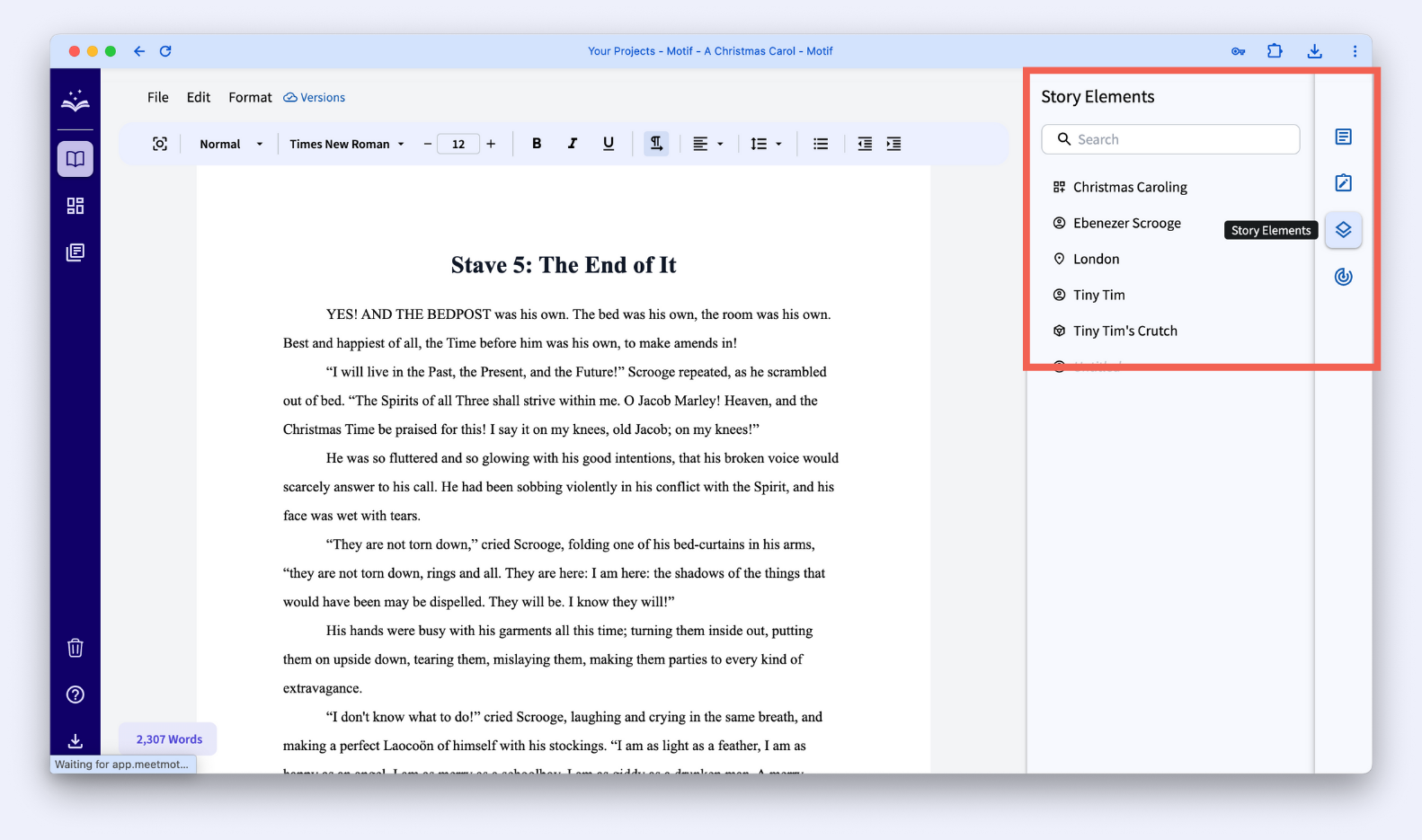Decrease paragraph indent
This screenshot has width=1422, height=840.
(x=865, y=144)
